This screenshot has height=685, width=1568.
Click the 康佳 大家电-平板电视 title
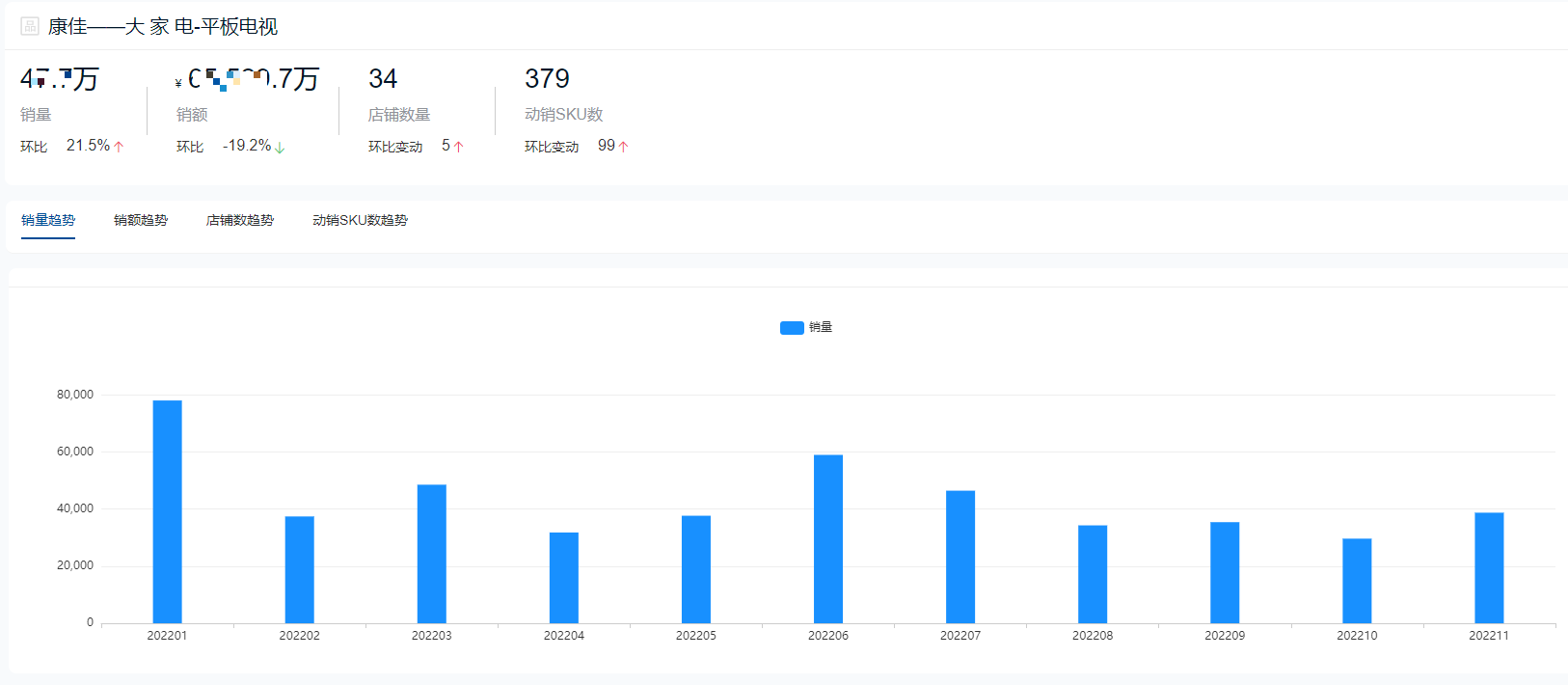click(163, 26)
